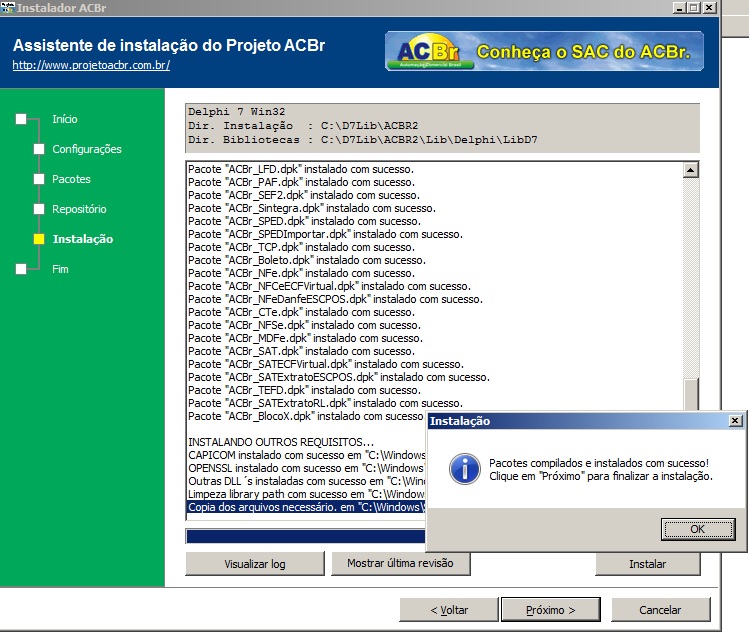Select the Início step in sidebar
The width and height of the screenshot is (749, 632).
point(65,119)
